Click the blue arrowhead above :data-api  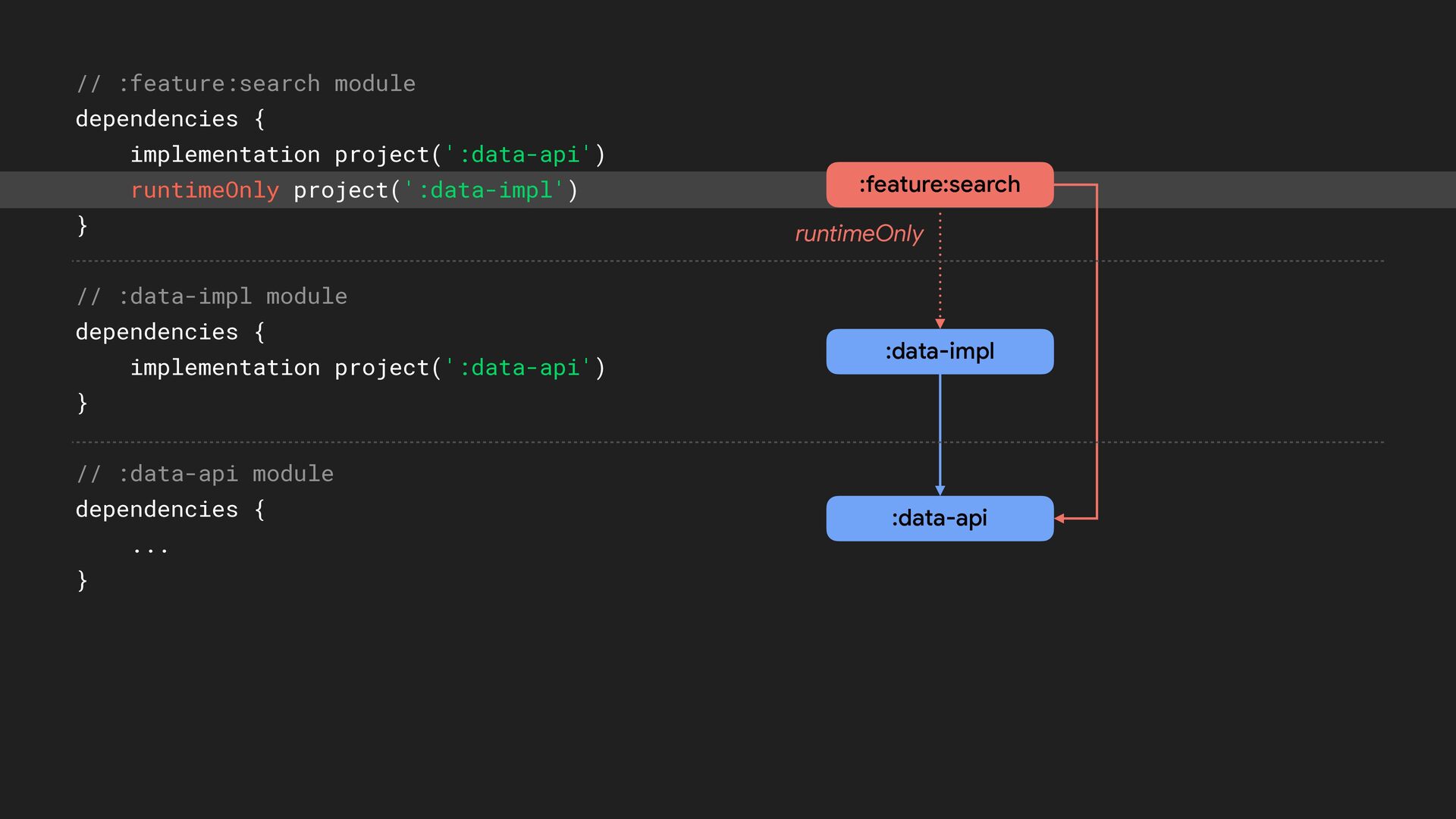point(940,491)
